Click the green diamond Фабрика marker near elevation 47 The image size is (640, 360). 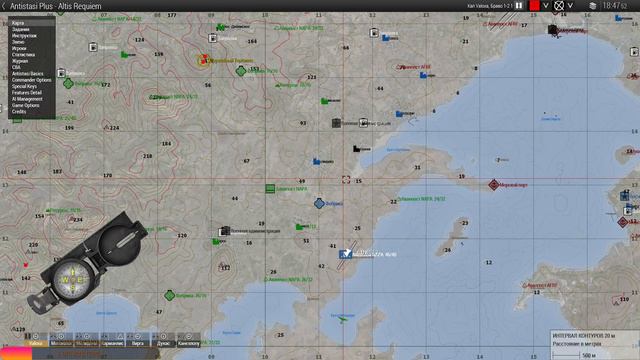pos(169,295)
